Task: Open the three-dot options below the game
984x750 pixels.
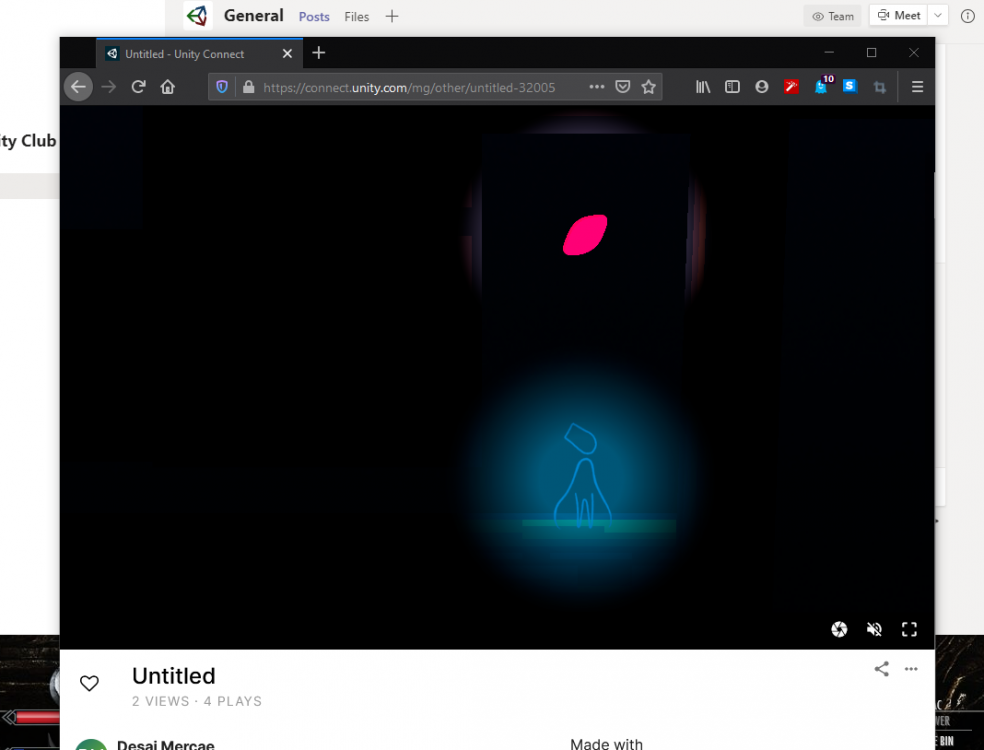Action: (911, 669)
